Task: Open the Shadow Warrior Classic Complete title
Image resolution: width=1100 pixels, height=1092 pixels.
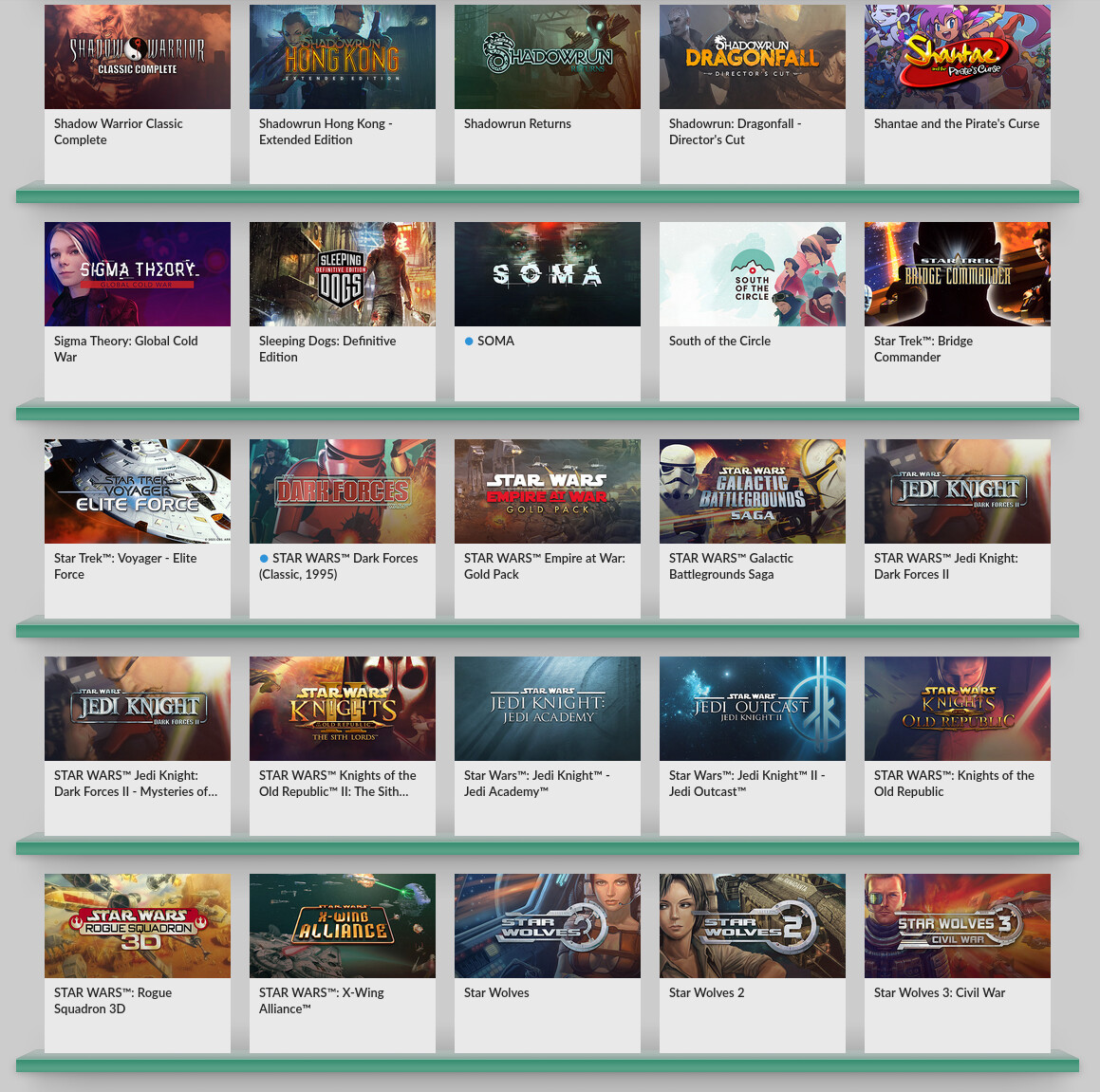Action: (118, 132)
